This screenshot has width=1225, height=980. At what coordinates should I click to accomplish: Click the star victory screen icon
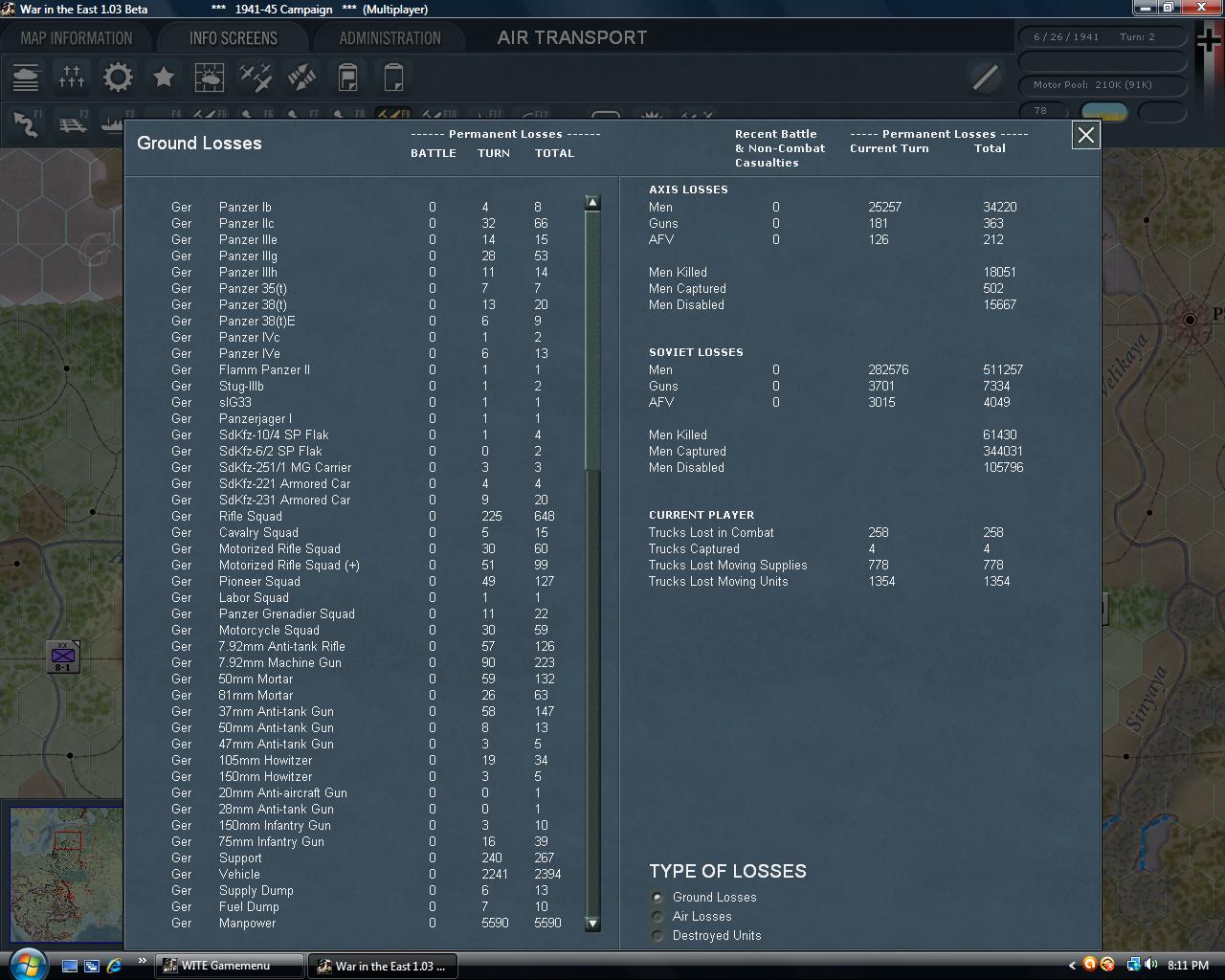(164, 78)
